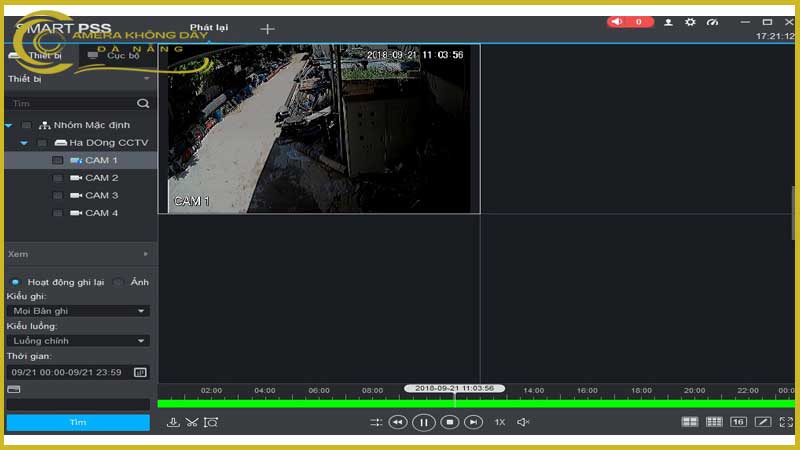Mute the audio speaker icon
800x450 pixels.
523,422
